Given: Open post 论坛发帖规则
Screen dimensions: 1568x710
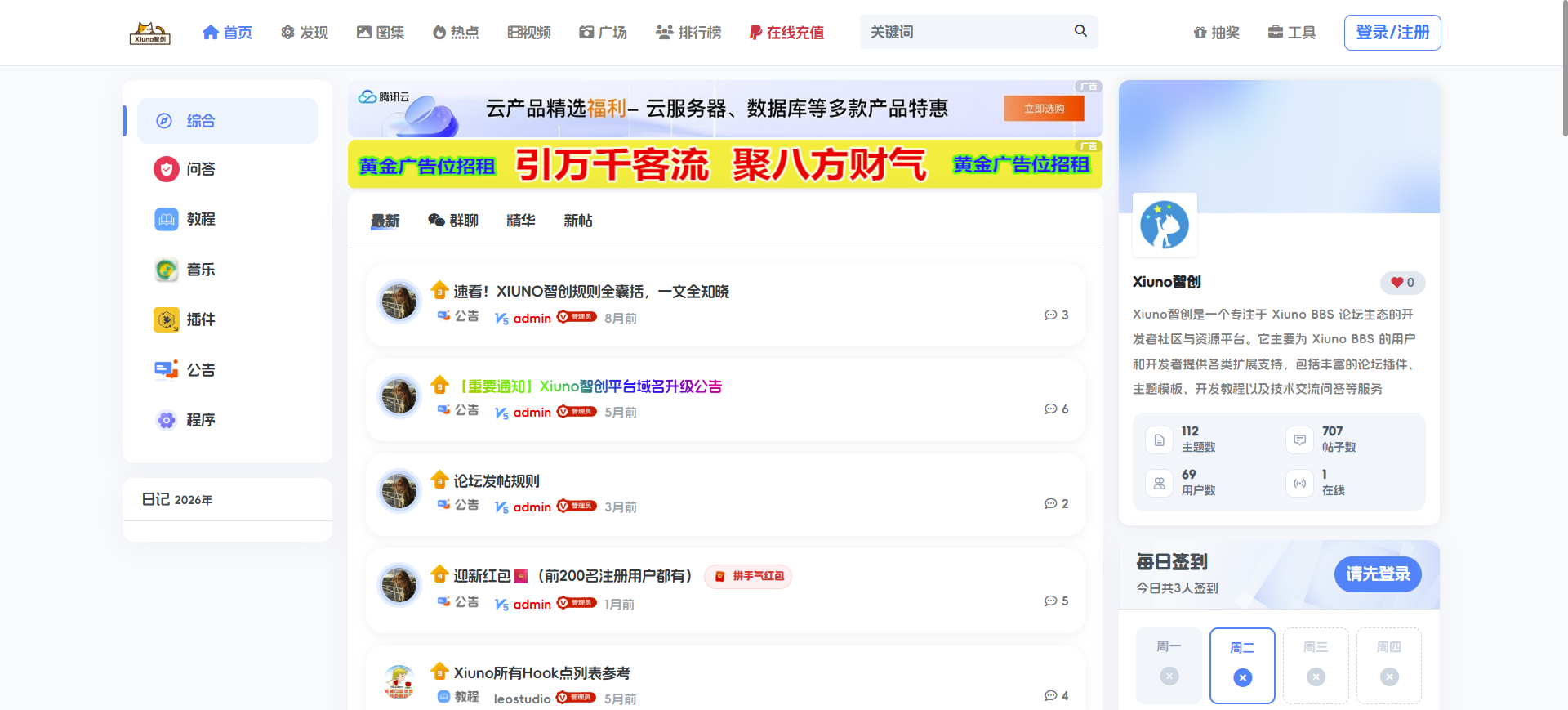Looking at the screenshot, I should pyautogui.click(x=497, y=481).
